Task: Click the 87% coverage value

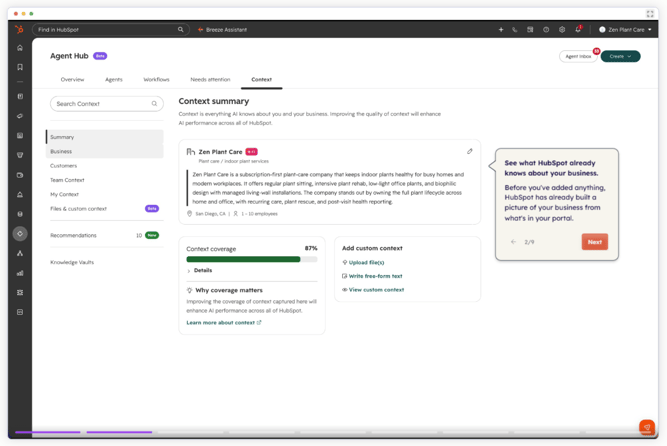Action: click(311, 248)
